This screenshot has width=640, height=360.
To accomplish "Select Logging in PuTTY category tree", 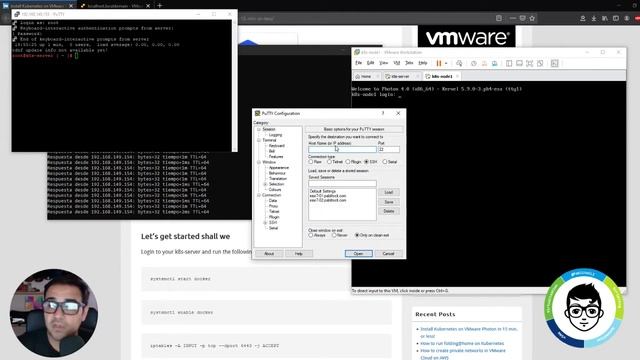I will (275, 135).
